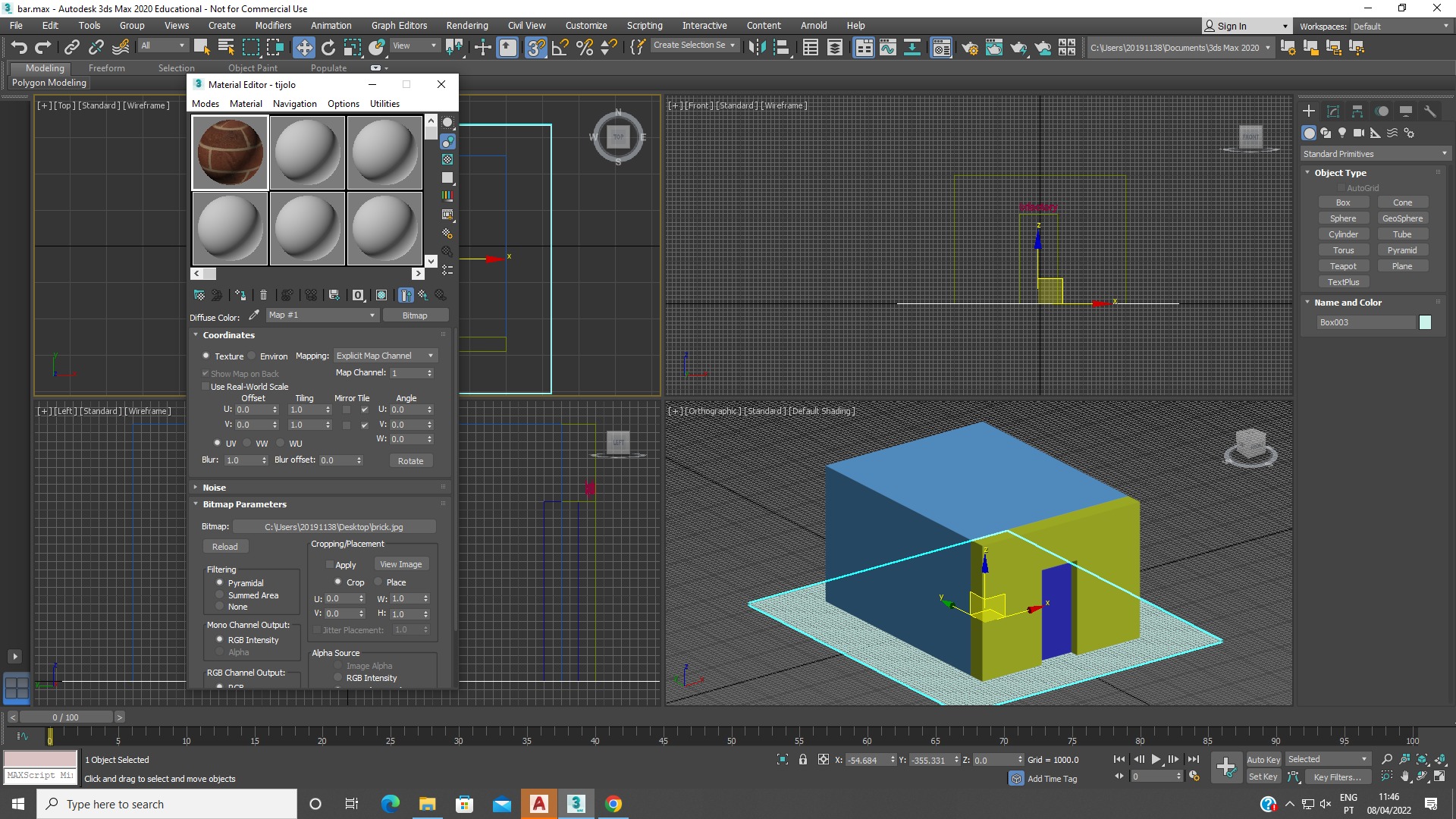Select the VW coordinate radio button
The height and width of the screenshot is (819, 1456).
(247, 443)
